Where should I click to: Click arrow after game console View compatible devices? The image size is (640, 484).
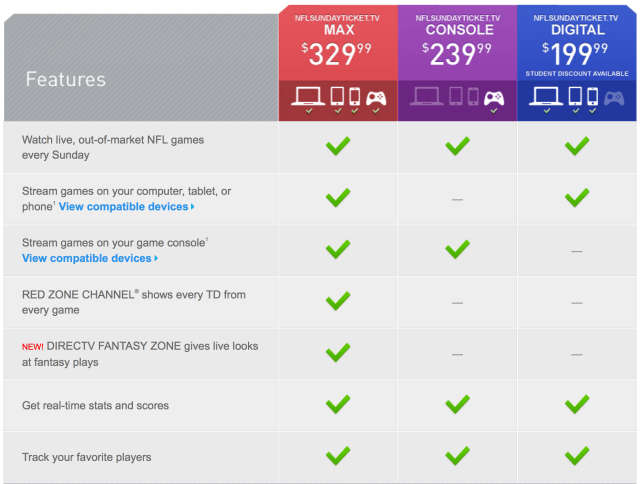(x=156, y=259)
